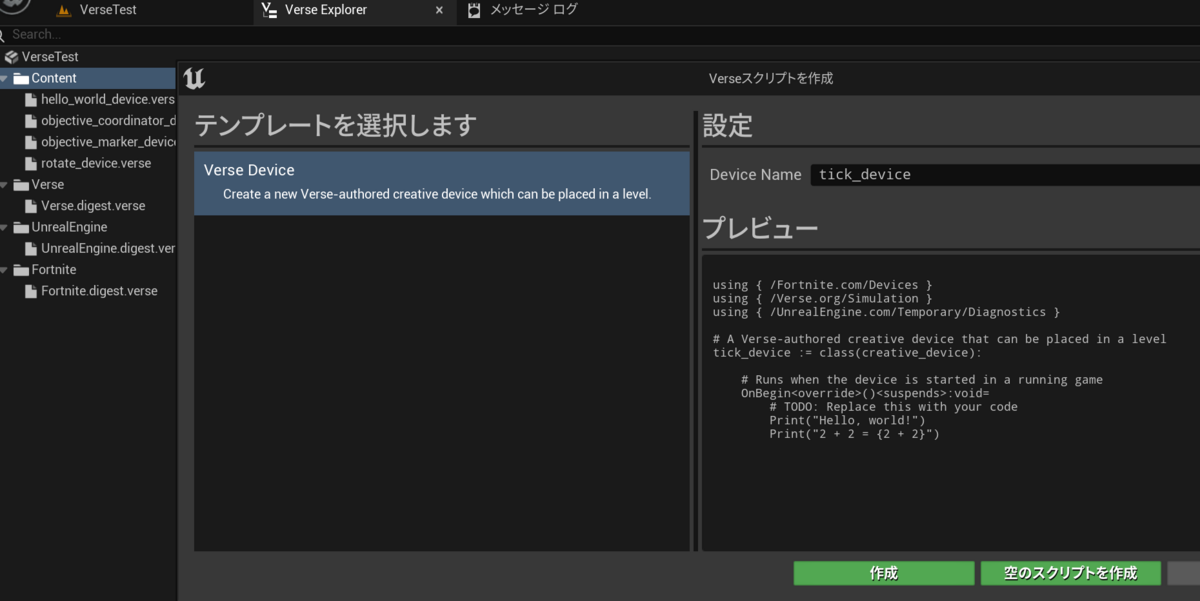1200x601 pixels.
Task: Open the メッセージ ログ tab
Action: coord(533,10)
